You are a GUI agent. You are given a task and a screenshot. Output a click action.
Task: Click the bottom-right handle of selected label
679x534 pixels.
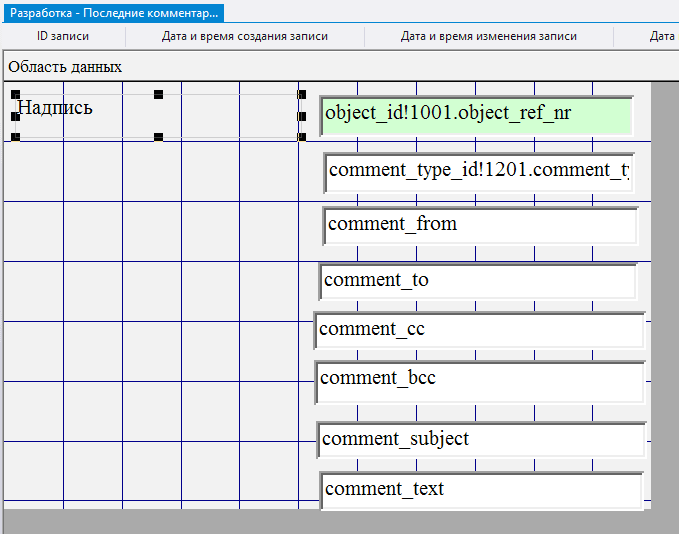point(302,137)
